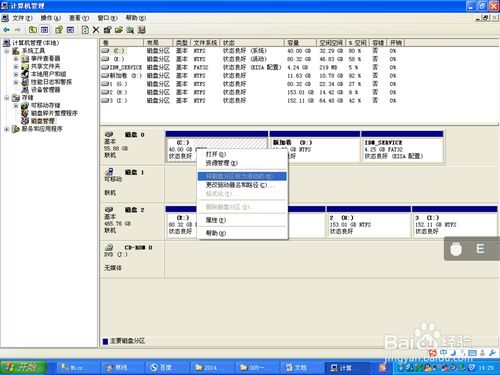
Task: Click the magnifier search toolbar icon
Action: pos(130,30)
